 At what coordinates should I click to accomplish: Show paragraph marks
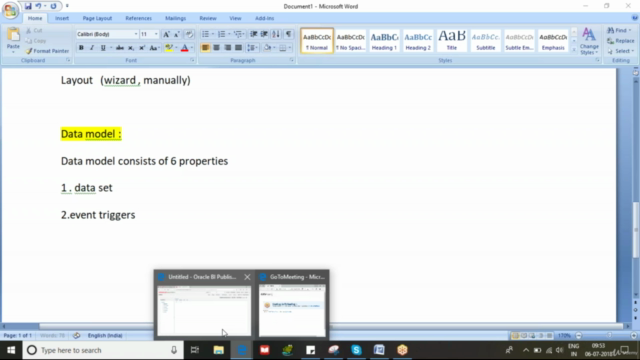point(289,34)
